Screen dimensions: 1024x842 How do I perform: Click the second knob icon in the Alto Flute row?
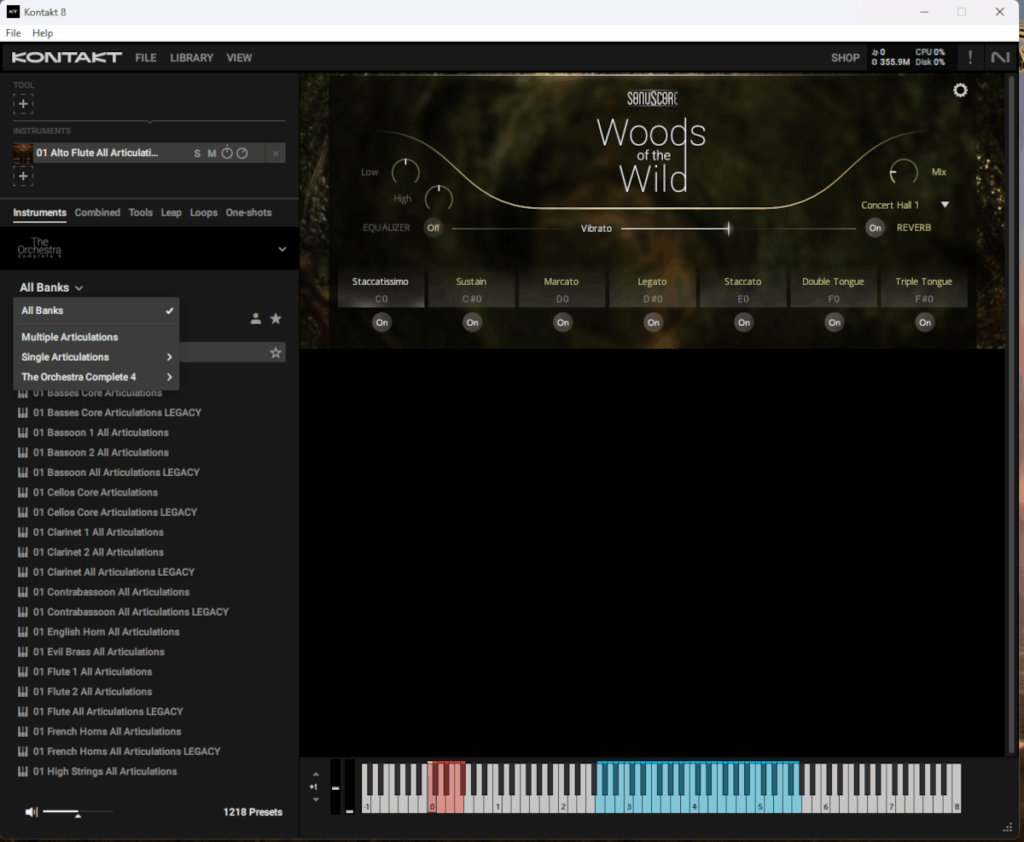tap(242, 153)
